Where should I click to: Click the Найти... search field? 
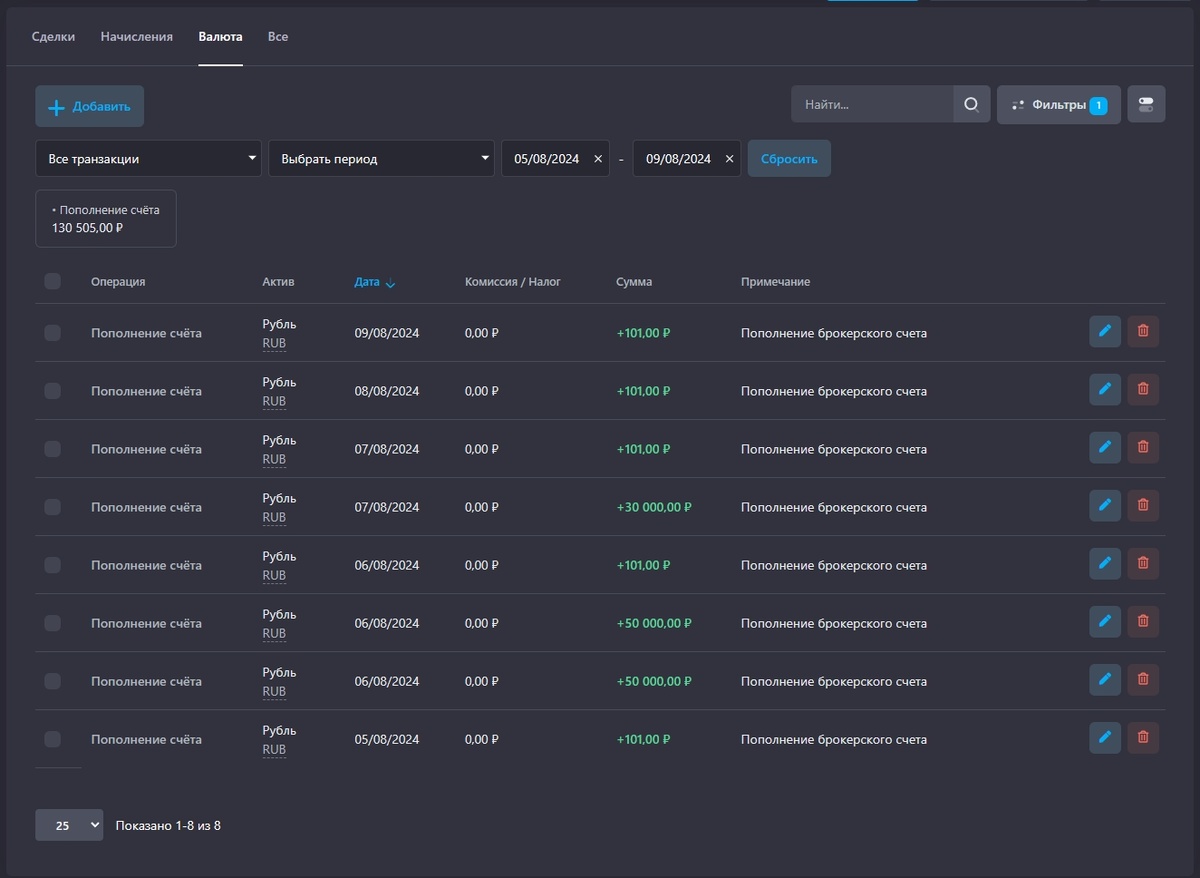[872, 104]
